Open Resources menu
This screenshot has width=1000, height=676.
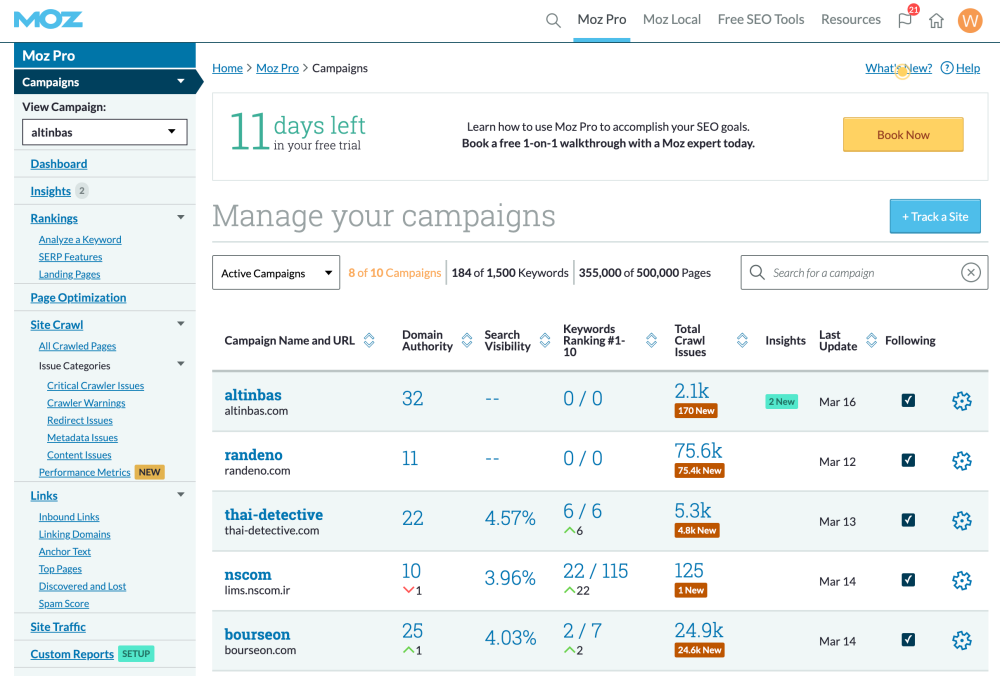coord(851,20)
